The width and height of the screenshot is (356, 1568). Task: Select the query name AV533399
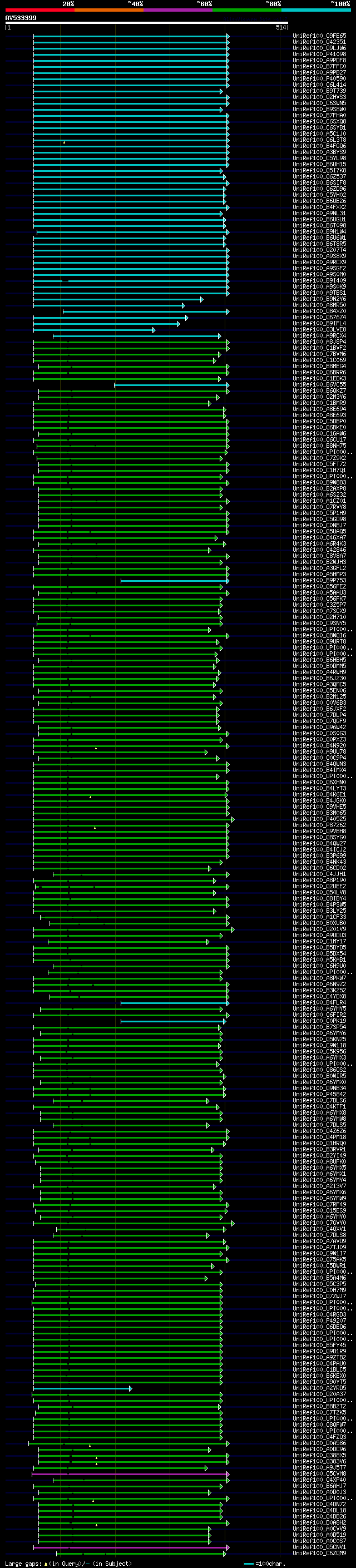(21, 18)
